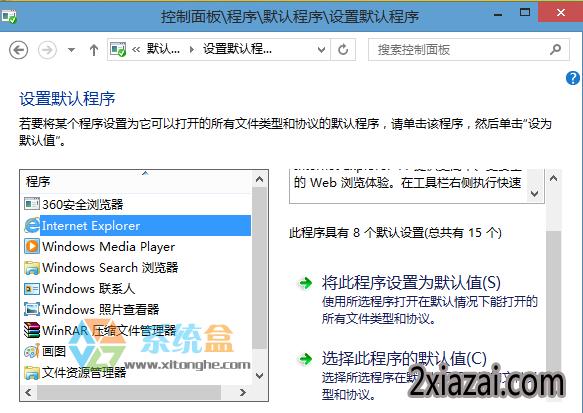Click the Windows 照片查看器 picture icon

(x=32, y=309)
